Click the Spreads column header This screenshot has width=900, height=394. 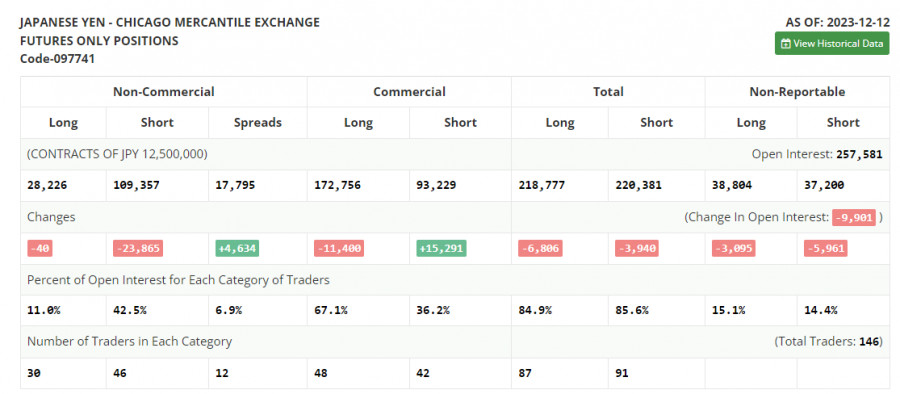pos(258,122)
